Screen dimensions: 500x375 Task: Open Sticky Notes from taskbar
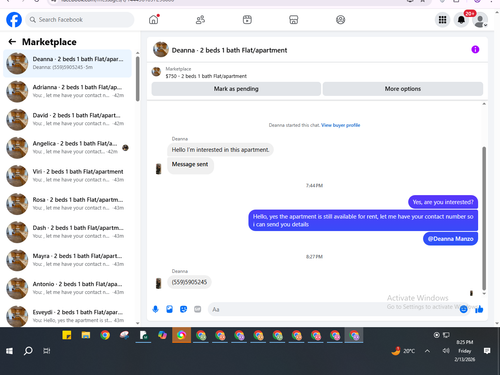67,335
